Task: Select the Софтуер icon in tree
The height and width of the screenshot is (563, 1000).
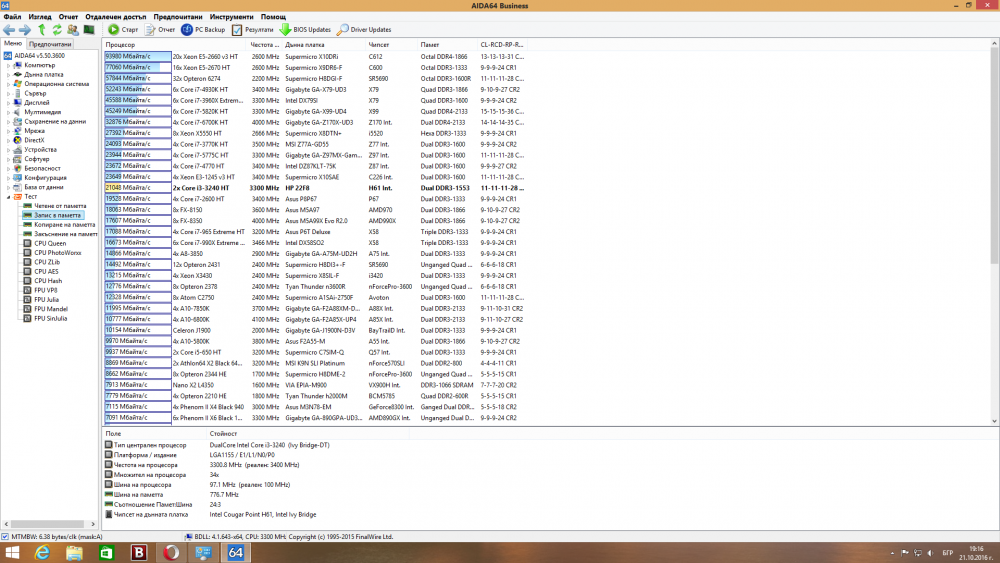Action: [18, 159]
